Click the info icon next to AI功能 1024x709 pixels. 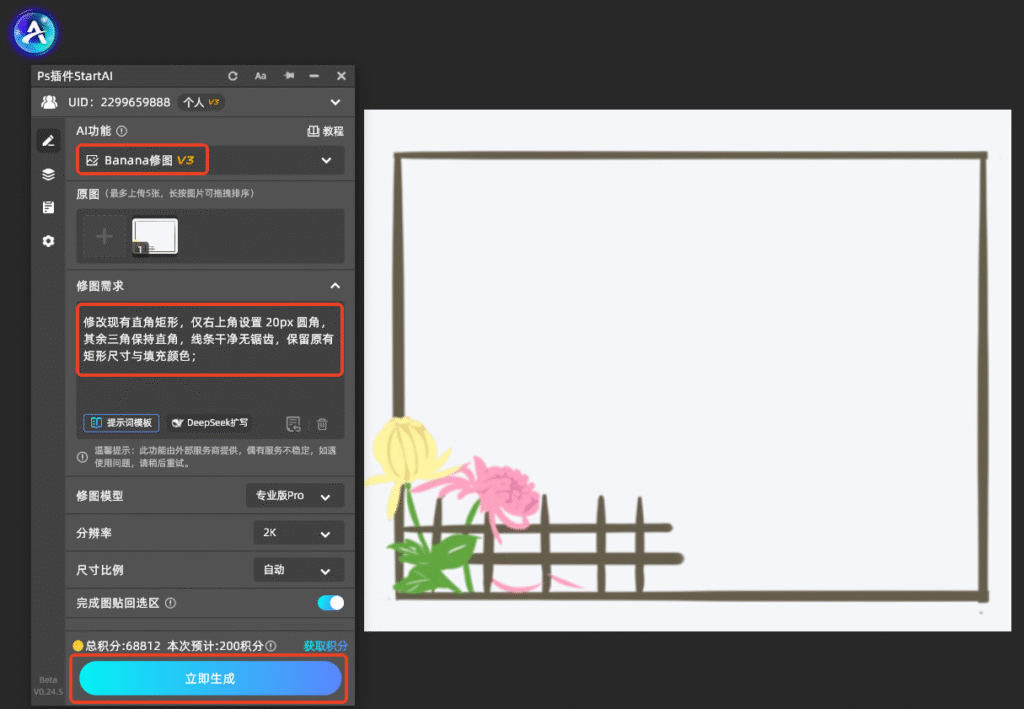[121, 131]
